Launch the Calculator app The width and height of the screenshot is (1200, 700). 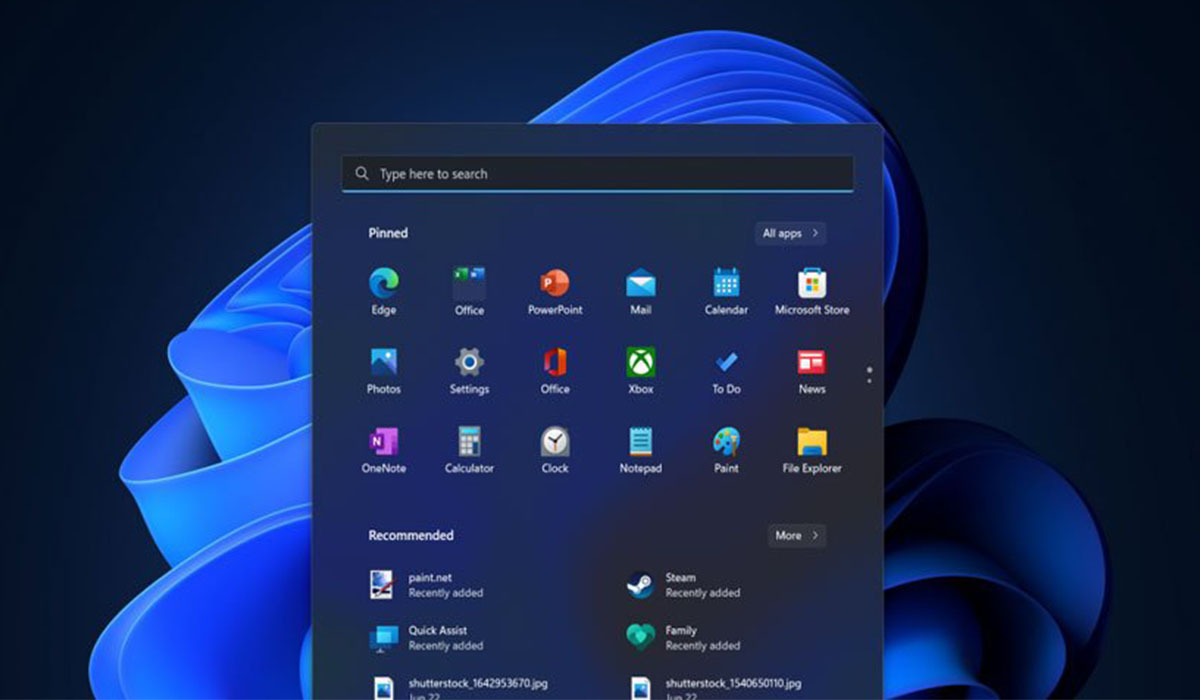tap(469, 450)
